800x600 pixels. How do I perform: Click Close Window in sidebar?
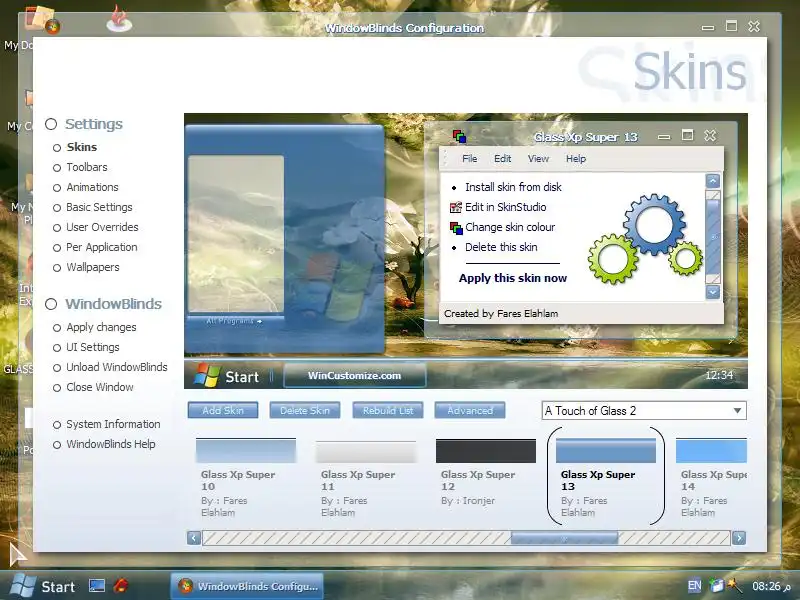pos(99,387)
